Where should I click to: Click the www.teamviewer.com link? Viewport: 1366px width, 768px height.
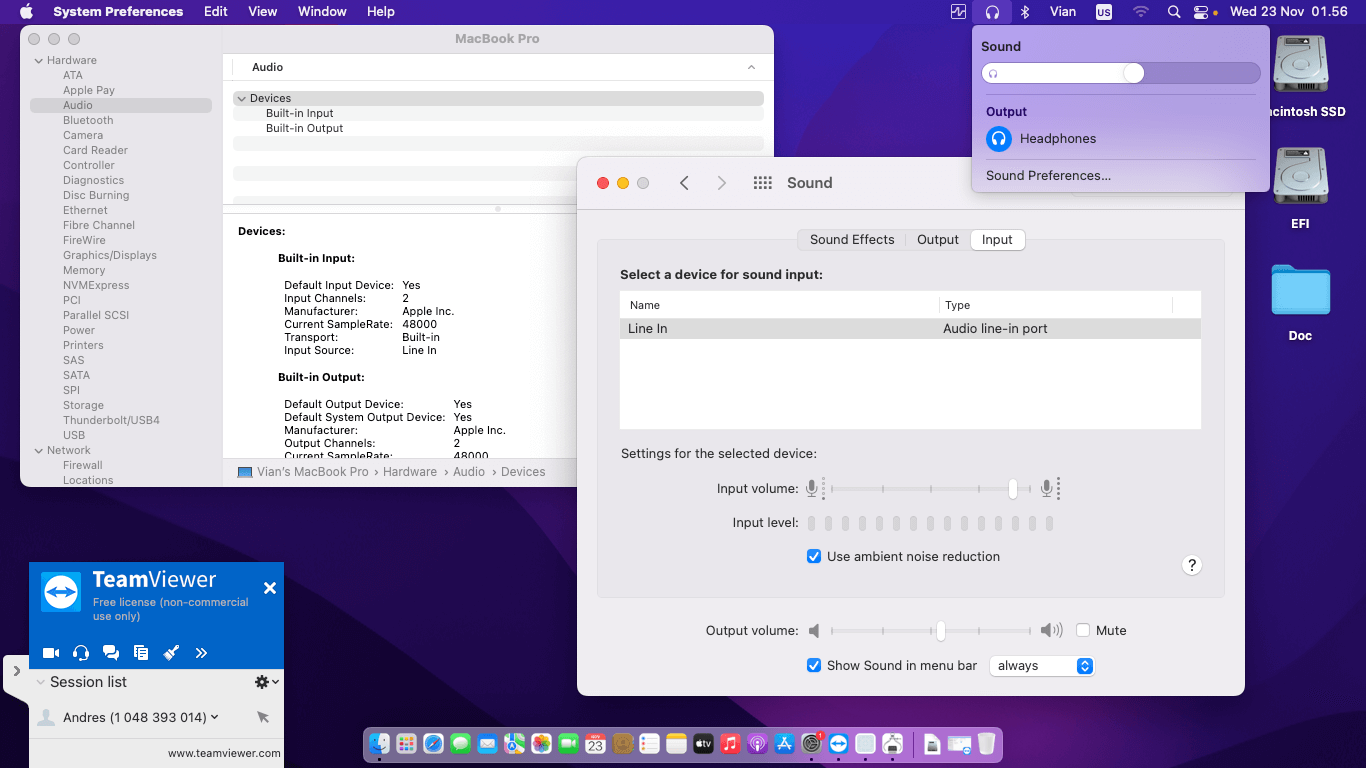click(x=224, y=754)
